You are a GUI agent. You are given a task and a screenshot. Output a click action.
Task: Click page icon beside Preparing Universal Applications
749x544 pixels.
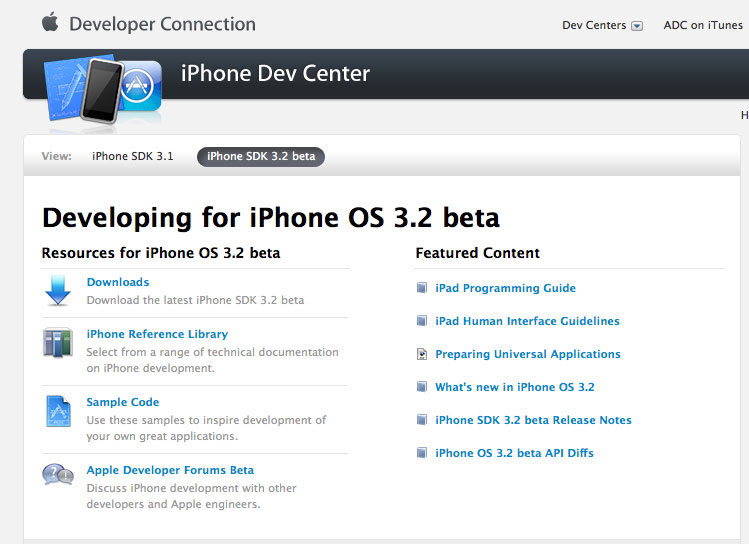click(x=422, y=354)
